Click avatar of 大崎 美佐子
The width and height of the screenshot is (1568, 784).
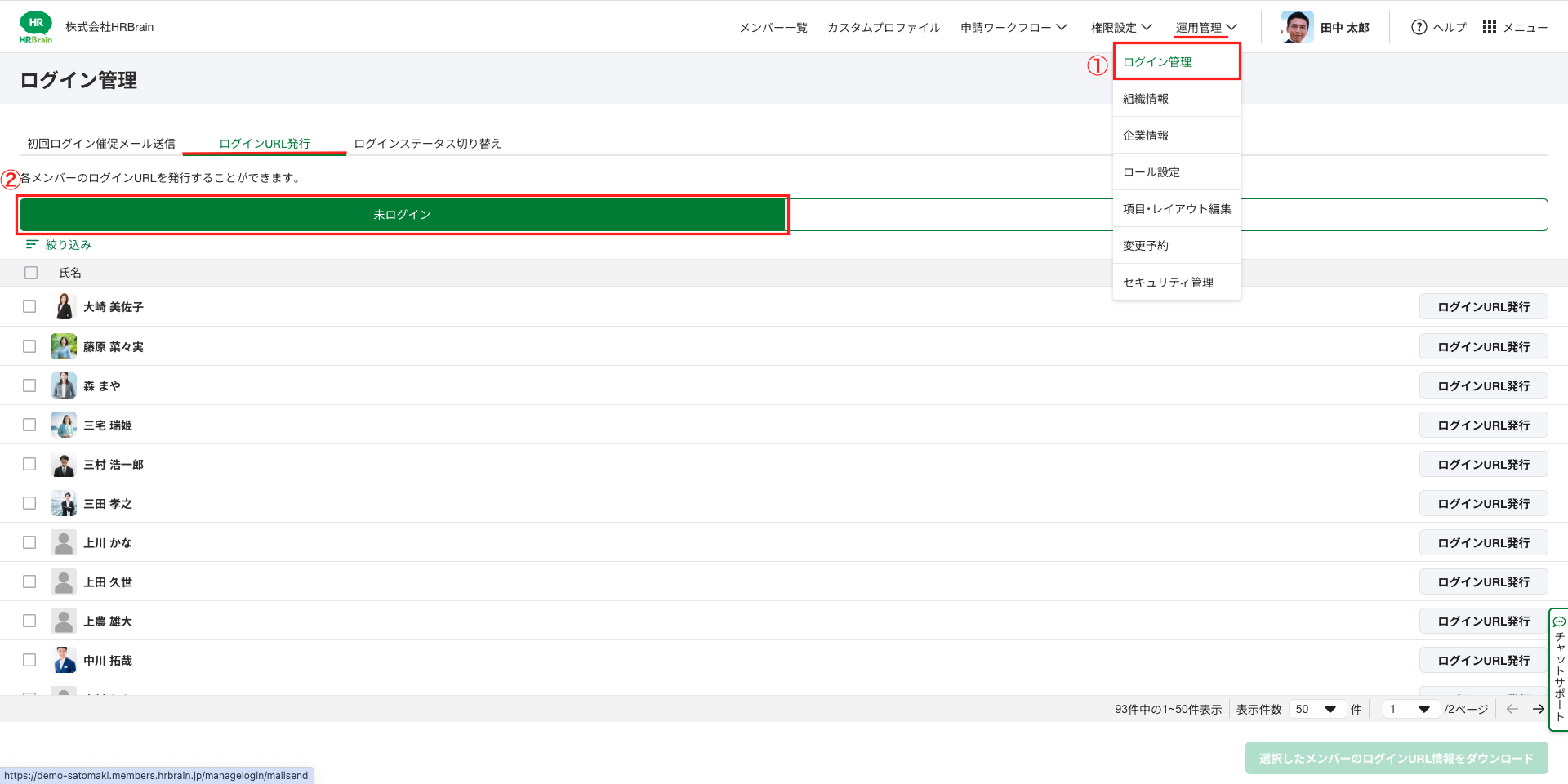(x=64, y=306)
